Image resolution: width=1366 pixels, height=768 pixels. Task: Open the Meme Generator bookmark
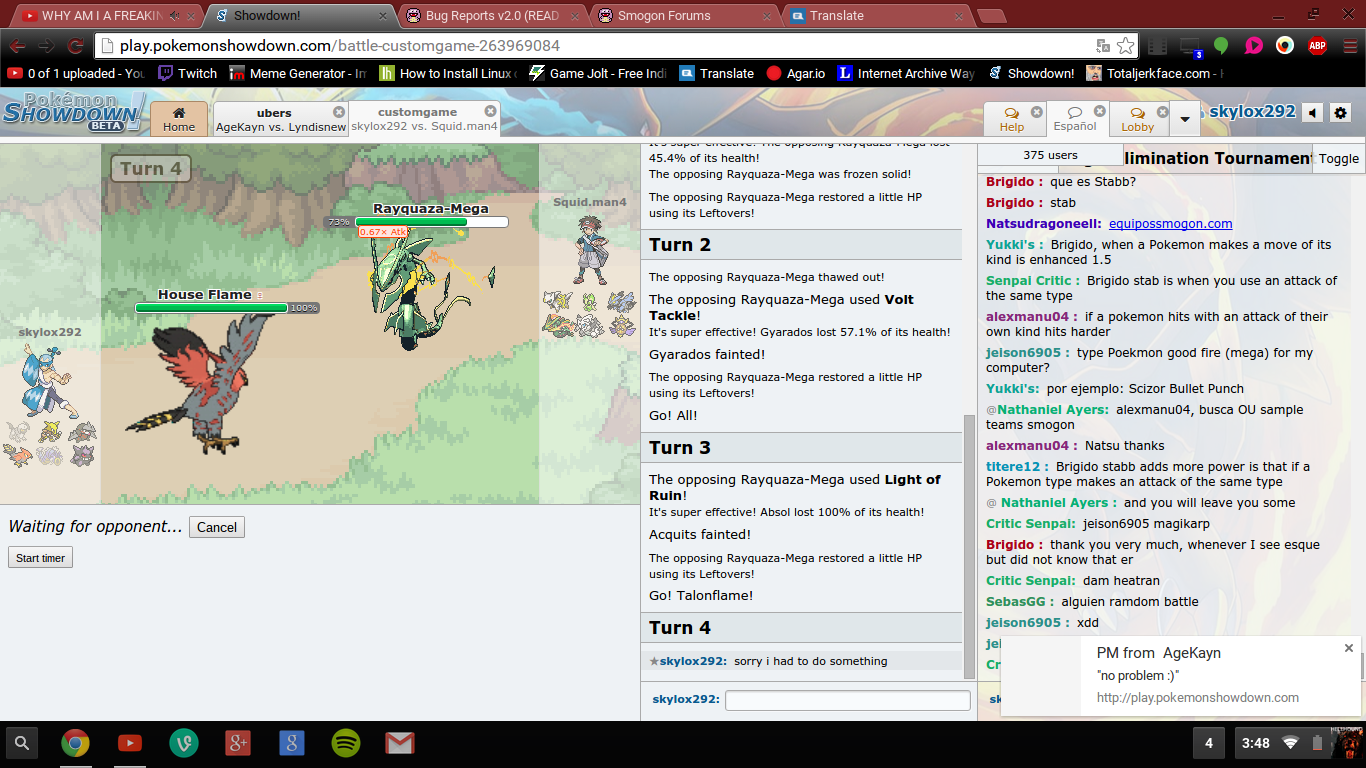[x=297, y=73]
